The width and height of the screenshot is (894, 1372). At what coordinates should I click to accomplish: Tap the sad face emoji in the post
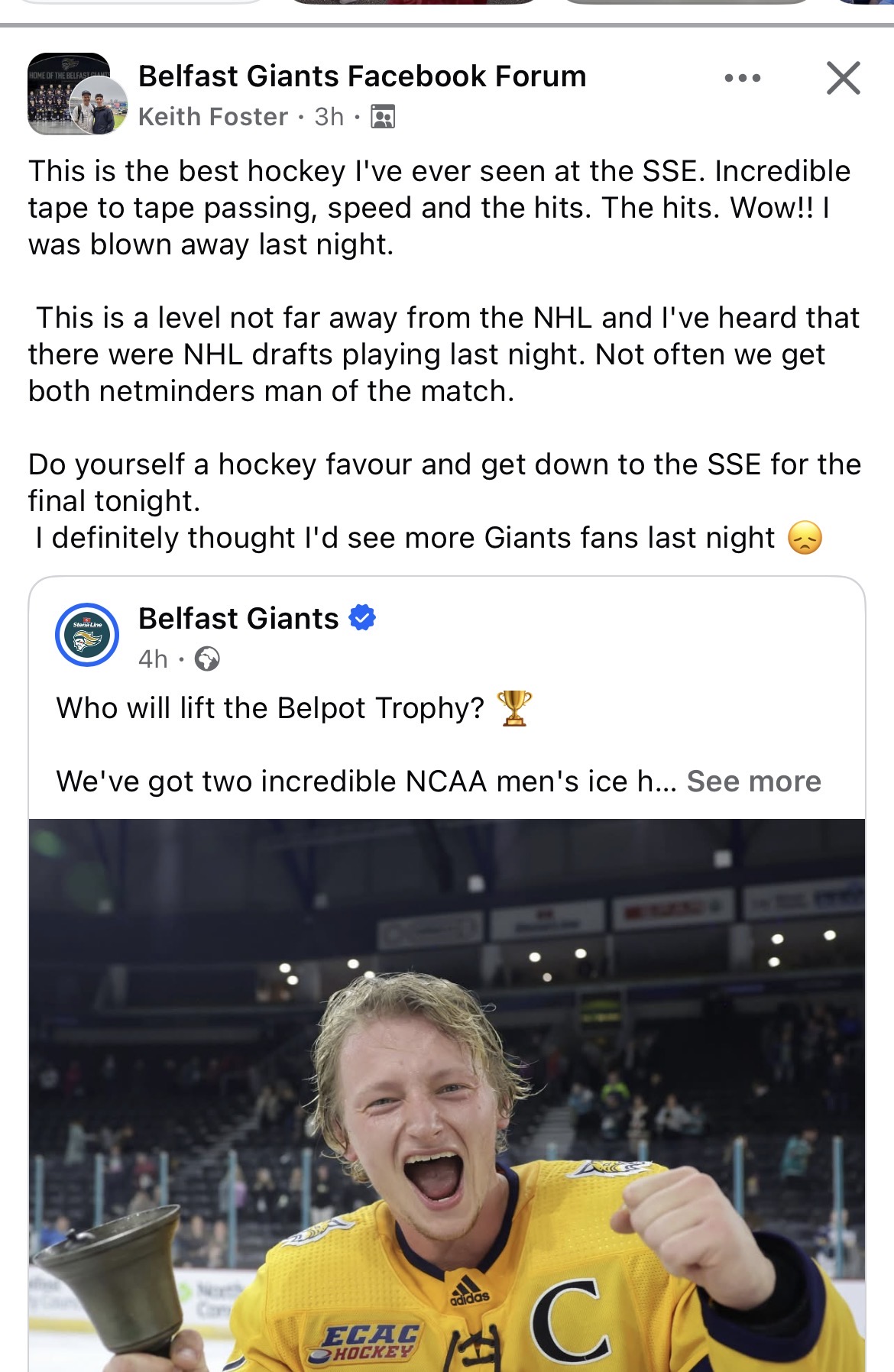coord(805,538)
